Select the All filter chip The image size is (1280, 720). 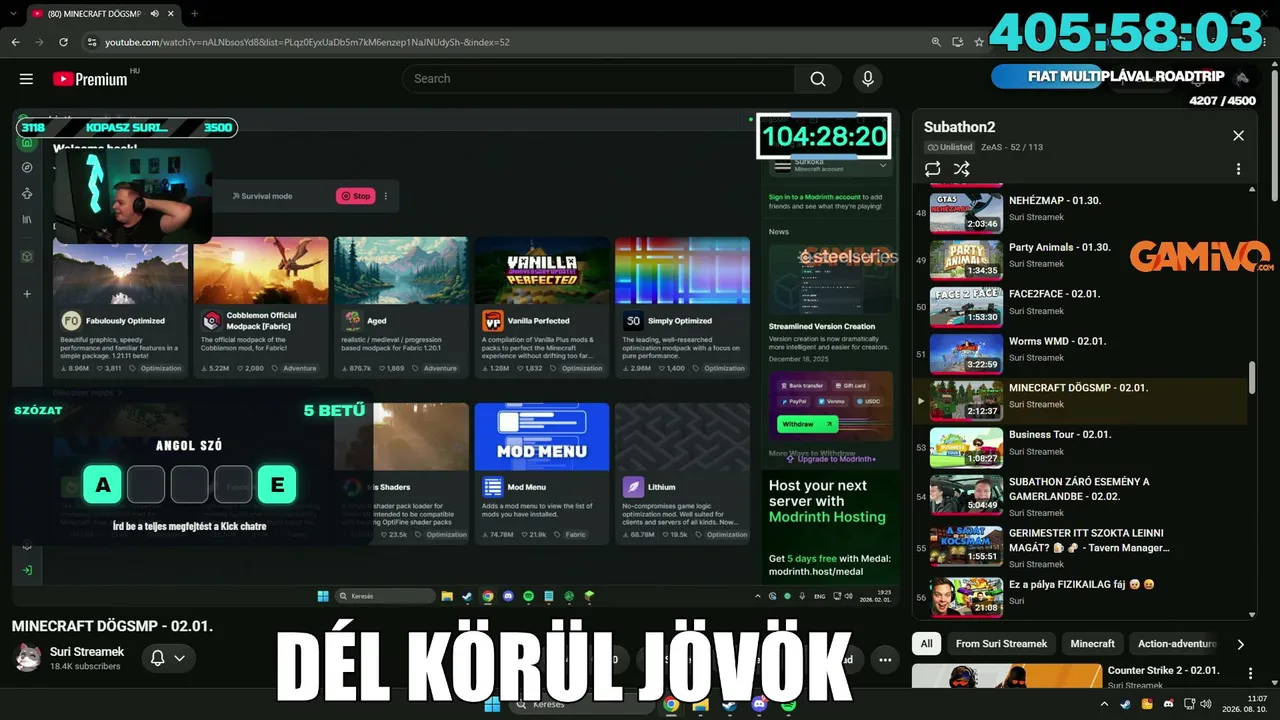click(927, 644)
